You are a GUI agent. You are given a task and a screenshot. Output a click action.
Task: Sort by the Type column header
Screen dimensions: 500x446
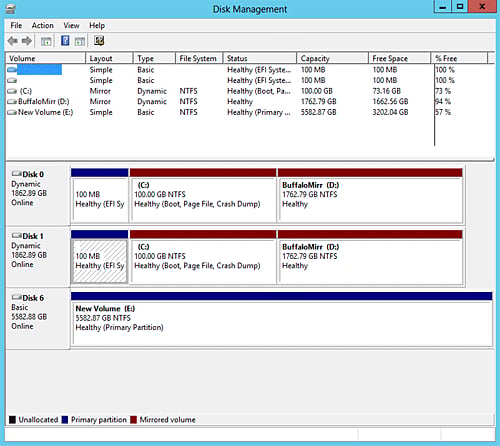click(x=154, y=58)
